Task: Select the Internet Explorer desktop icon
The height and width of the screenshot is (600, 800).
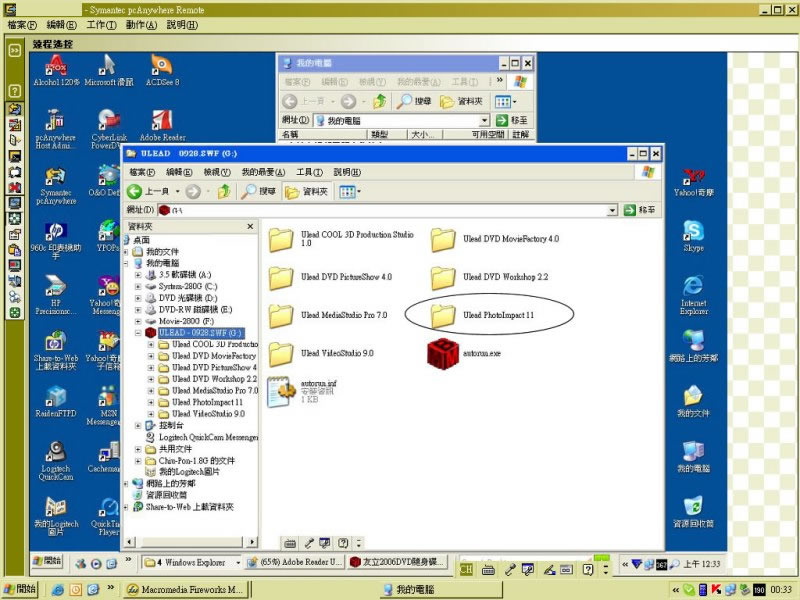Action: pos(693,296)
